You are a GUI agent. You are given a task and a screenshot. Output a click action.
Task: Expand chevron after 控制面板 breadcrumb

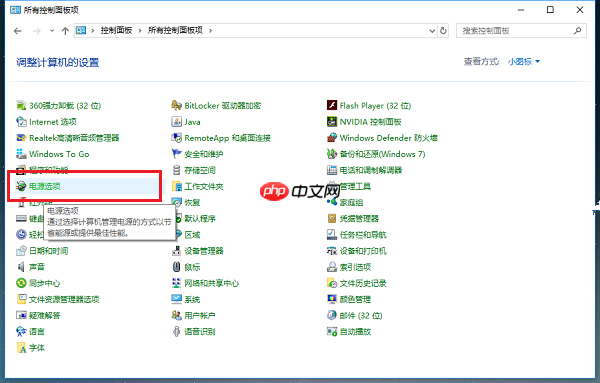coord(140,31)
